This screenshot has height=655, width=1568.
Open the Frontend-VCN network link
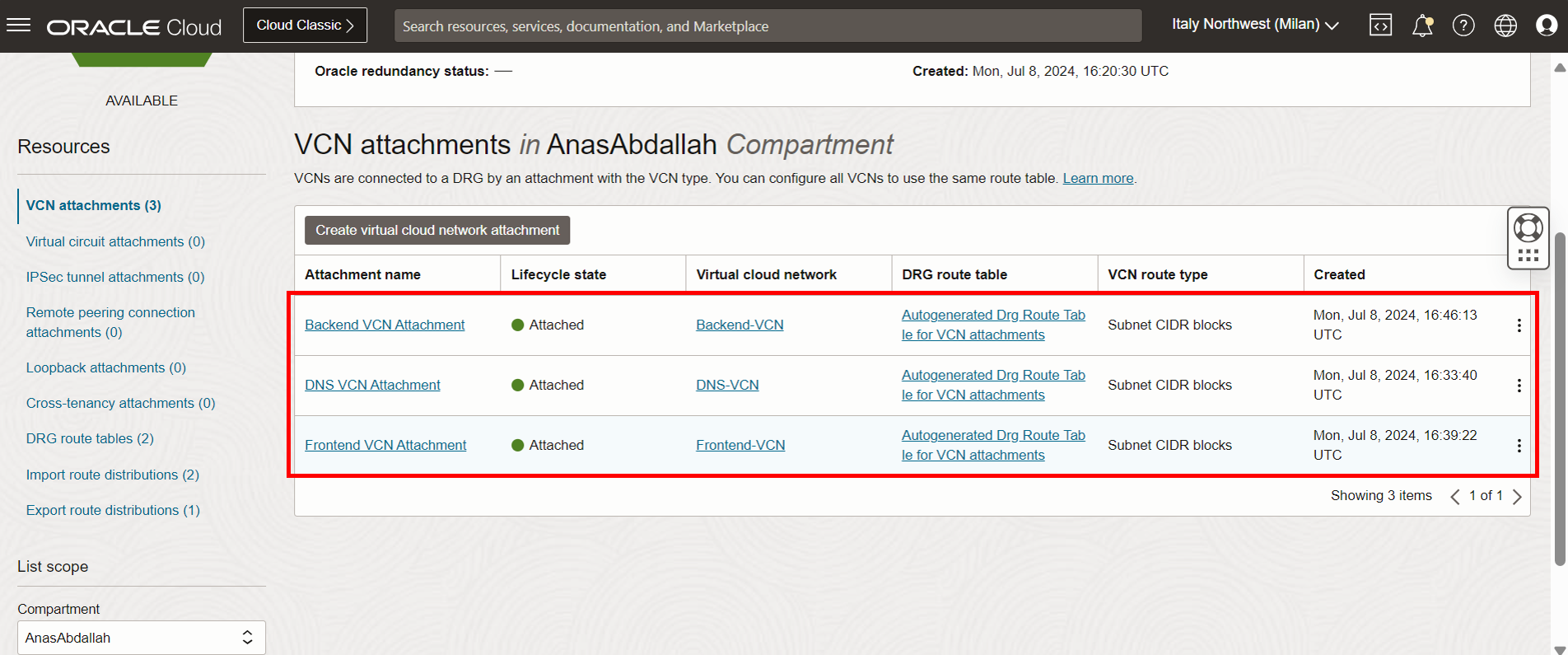coord(740,445)
